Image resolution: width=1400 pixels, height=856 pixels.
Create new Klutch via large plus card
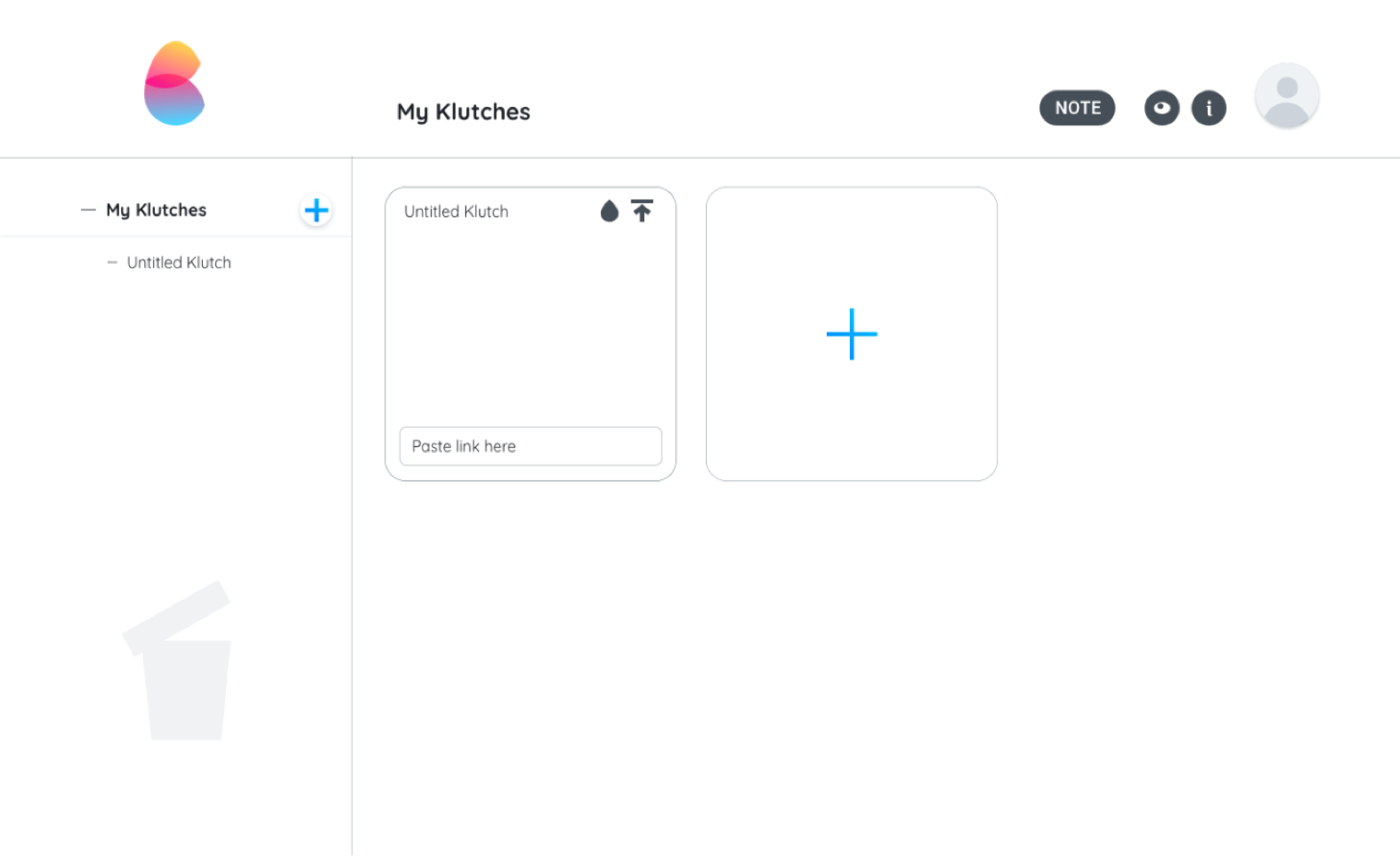852,334
